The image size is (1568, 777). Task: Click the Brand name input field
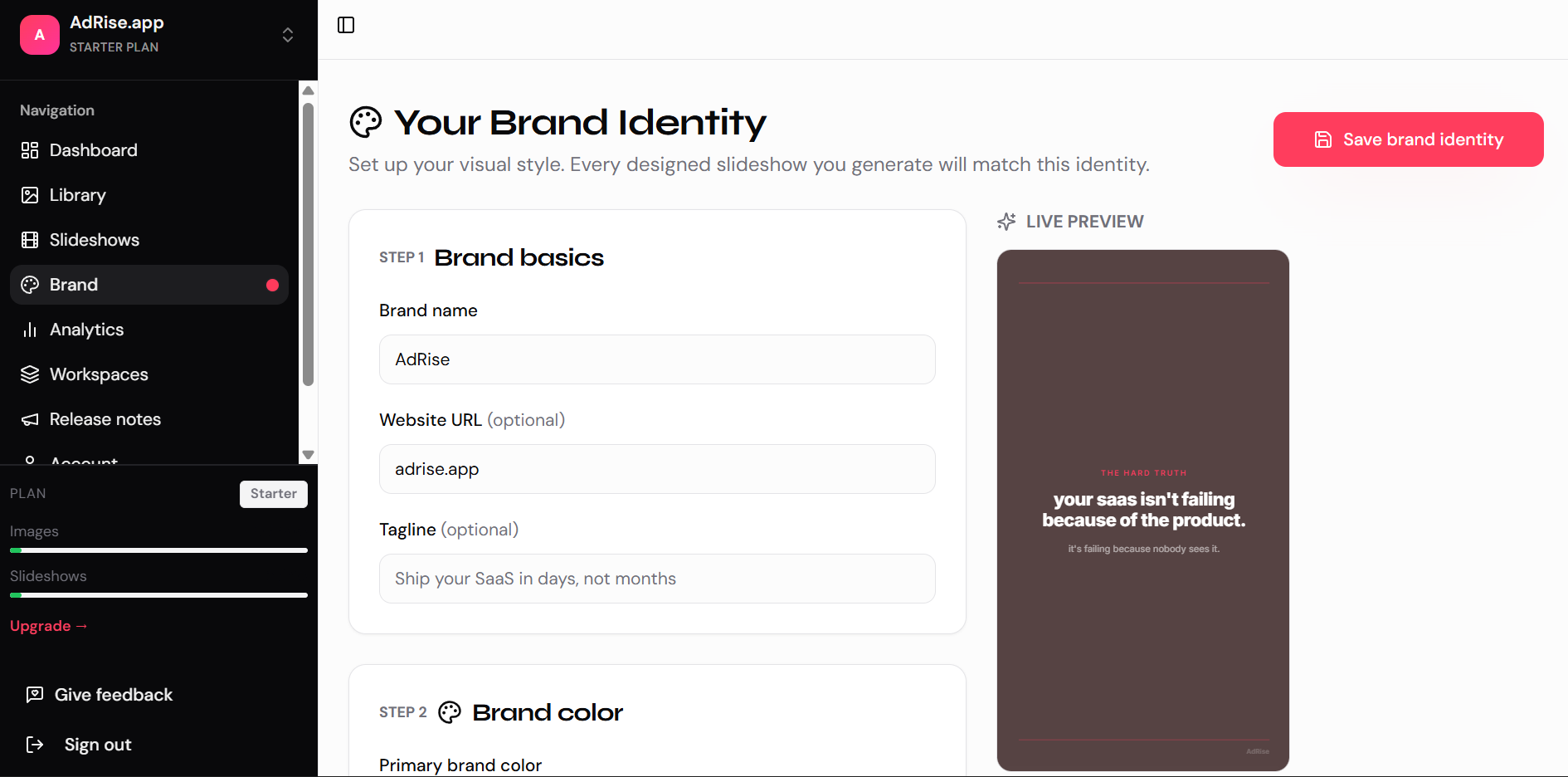coord(657,359)
